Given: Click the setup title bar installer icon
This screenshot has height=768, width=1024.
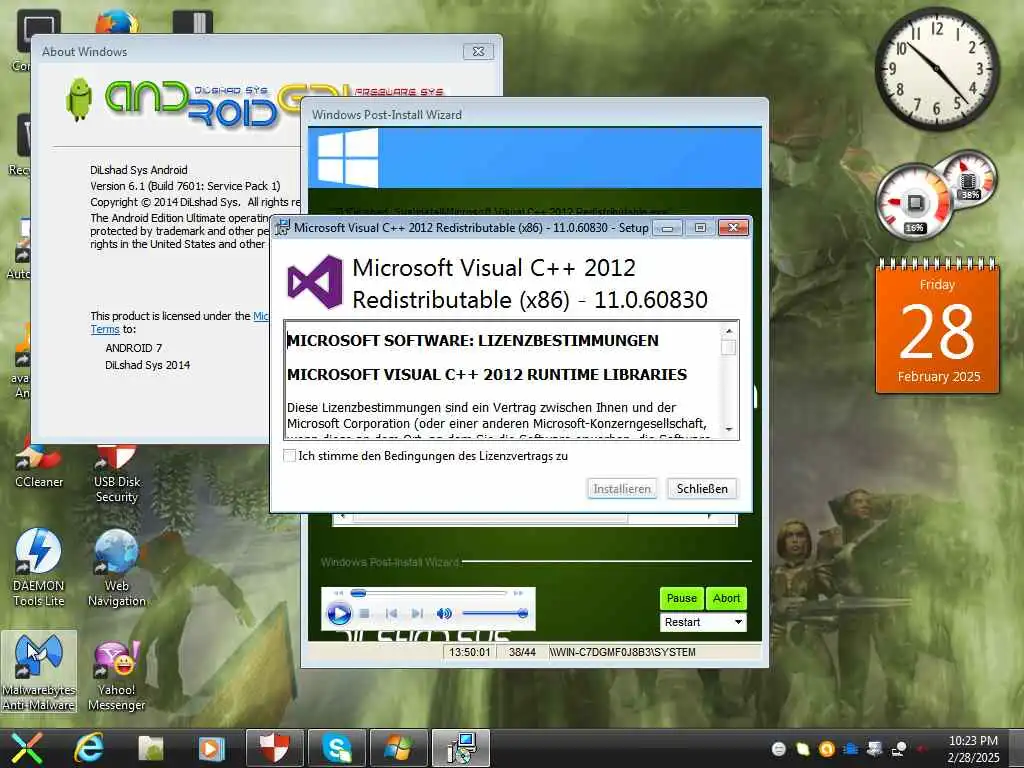Looking at the screenshot, I should 282,227.
